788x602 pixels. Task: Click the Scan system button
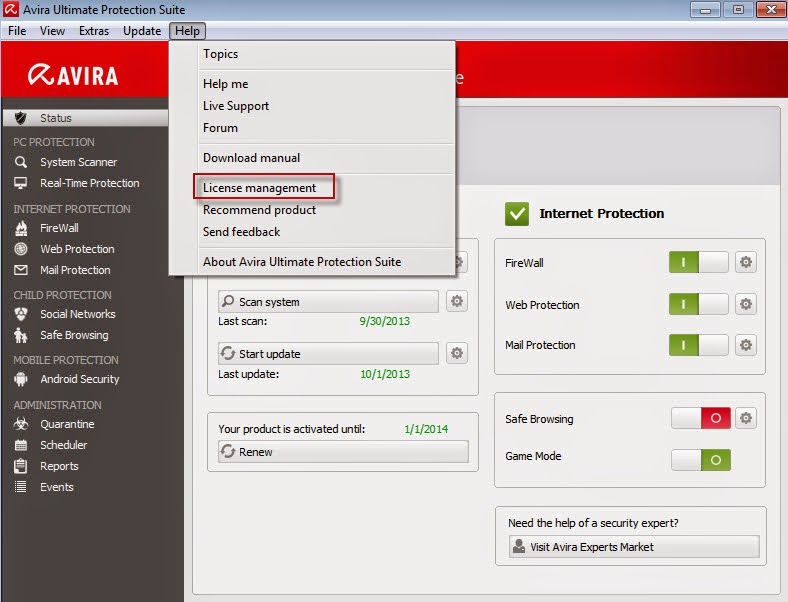point(328,302)
